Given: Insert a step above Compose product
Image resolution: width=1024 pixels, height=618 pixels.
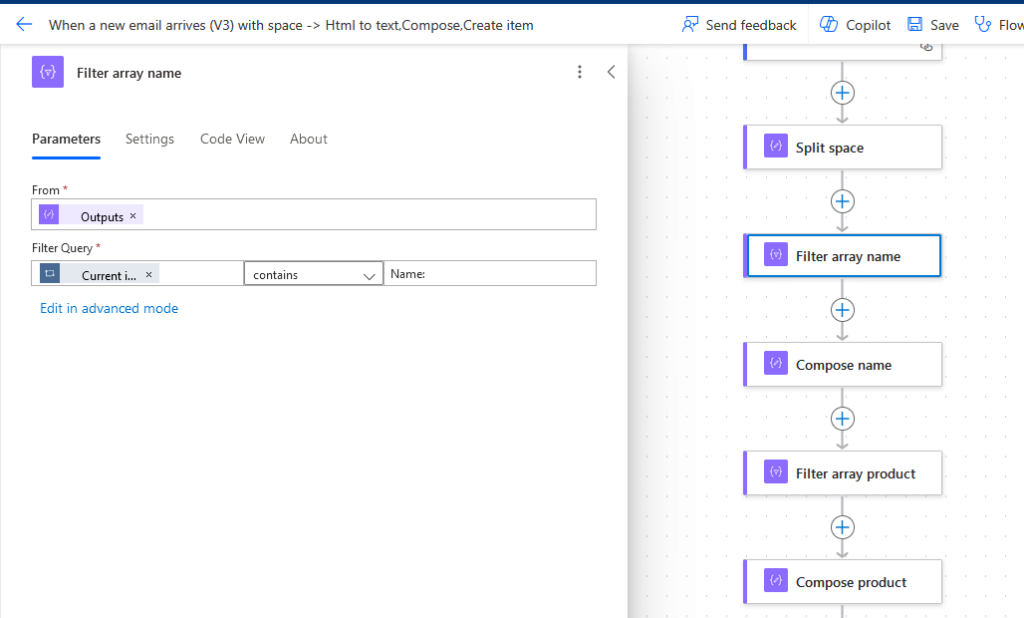Looking at the screenshot, I should click(x=842, y=527).
